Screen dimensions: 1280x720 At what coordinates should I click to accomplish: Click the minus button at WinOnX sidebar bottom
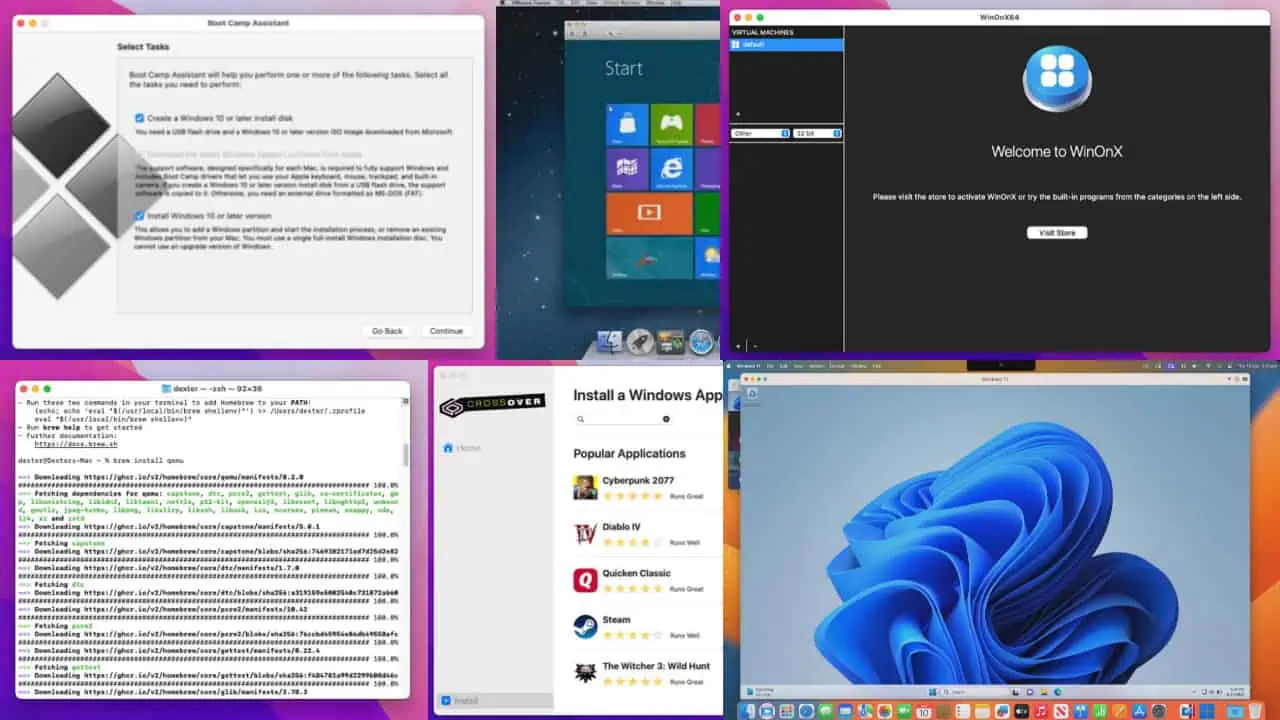click(x=755, y=345)
